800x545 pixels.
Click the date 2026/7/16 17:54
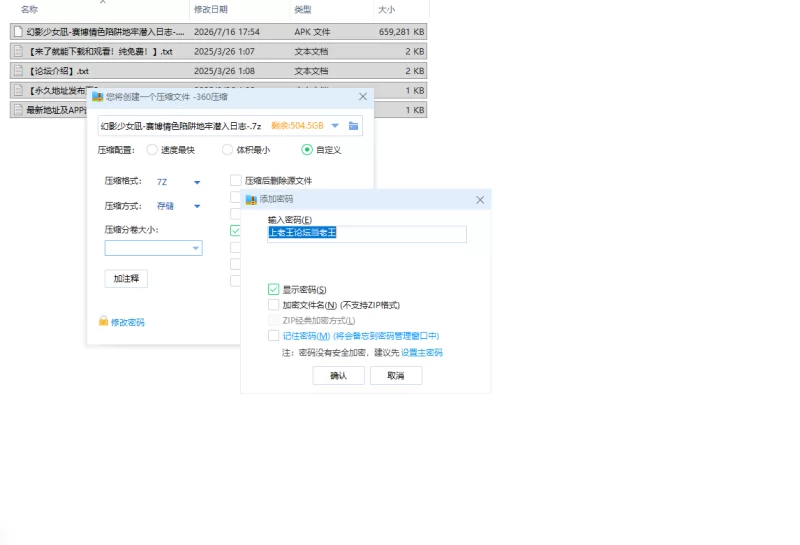point(227,32)
